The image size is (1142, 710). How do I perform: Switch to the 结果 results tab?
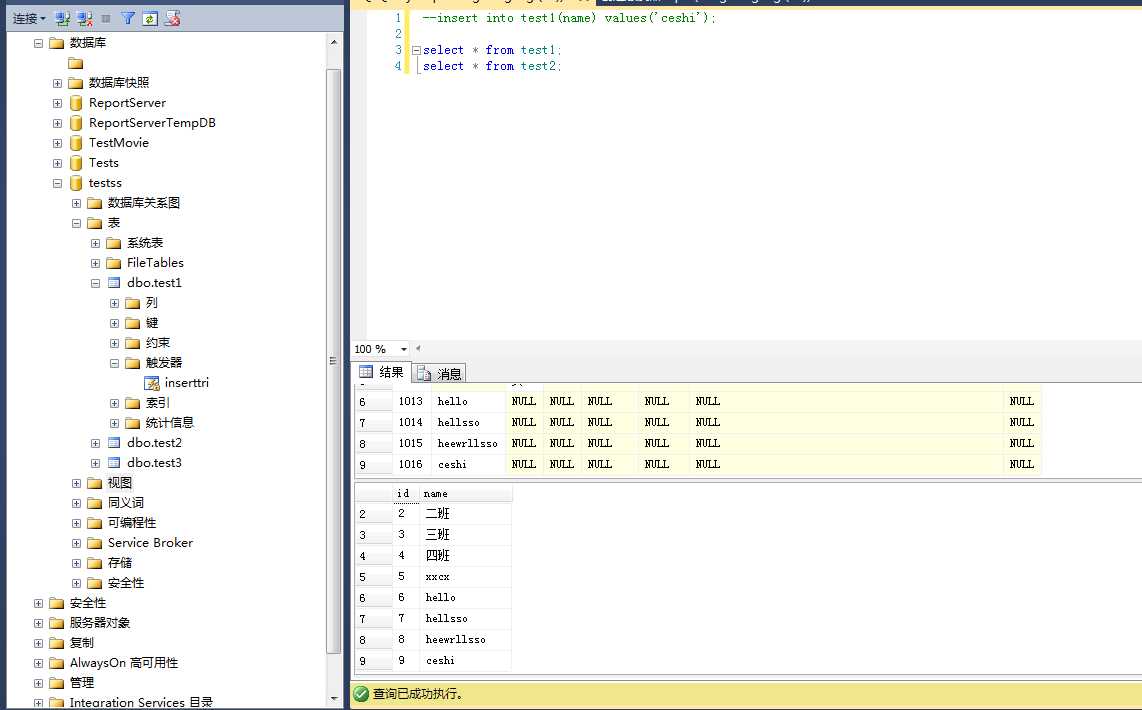[382, 372]
